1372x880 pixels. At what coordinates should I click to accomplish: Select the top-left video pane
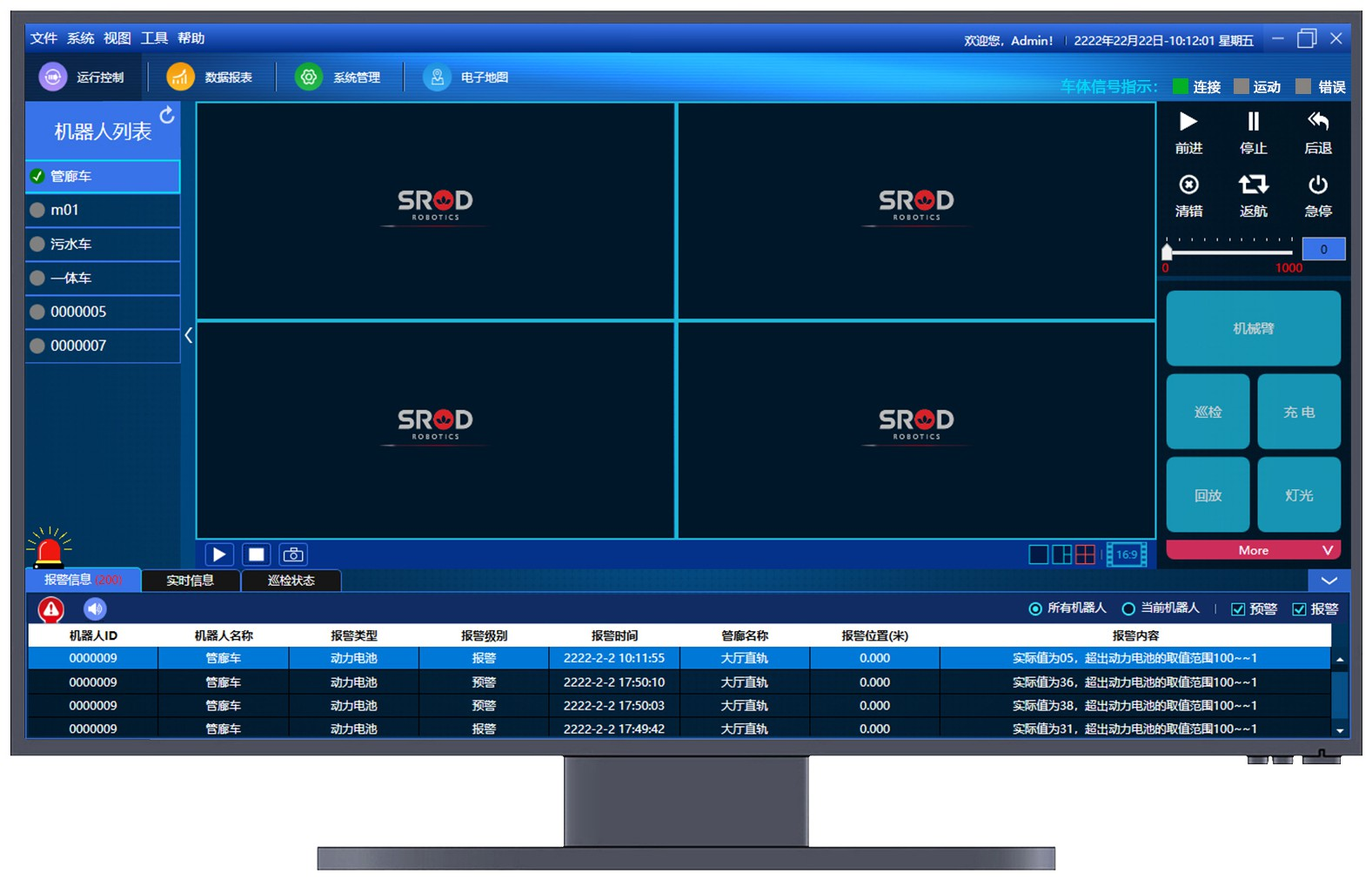[x=436, y=212]
